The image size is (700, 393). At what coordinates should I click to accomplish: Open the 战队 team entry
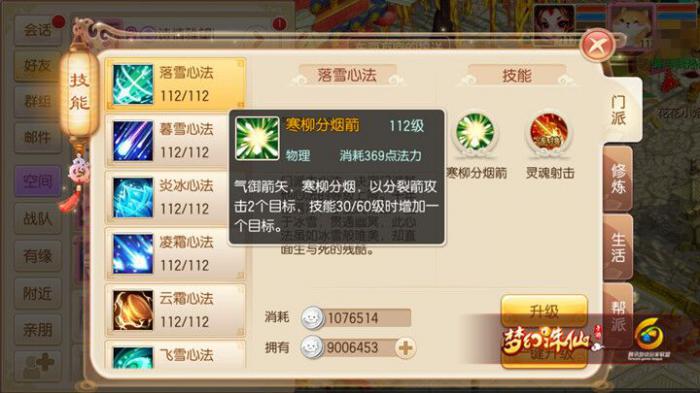38,219
